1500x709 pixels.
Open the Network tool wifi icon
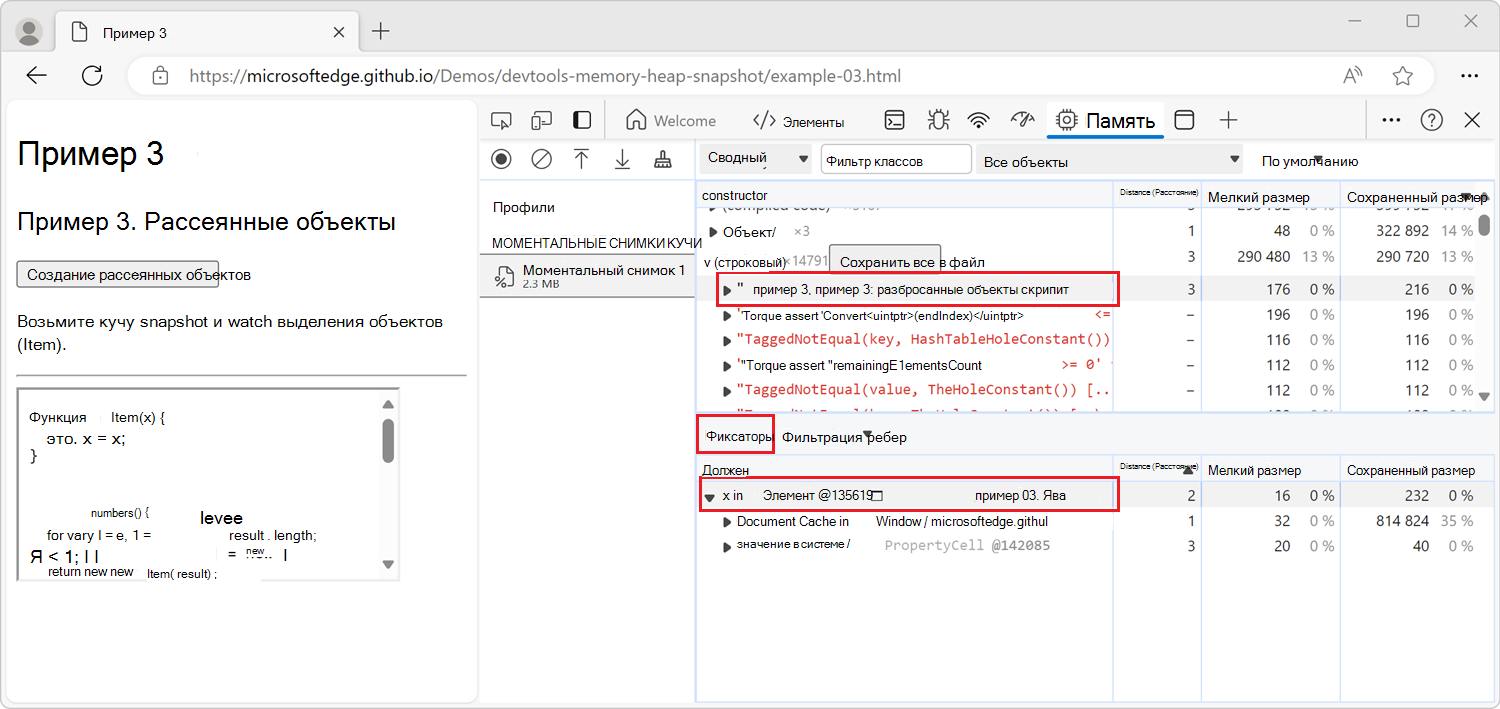(978, 121)
